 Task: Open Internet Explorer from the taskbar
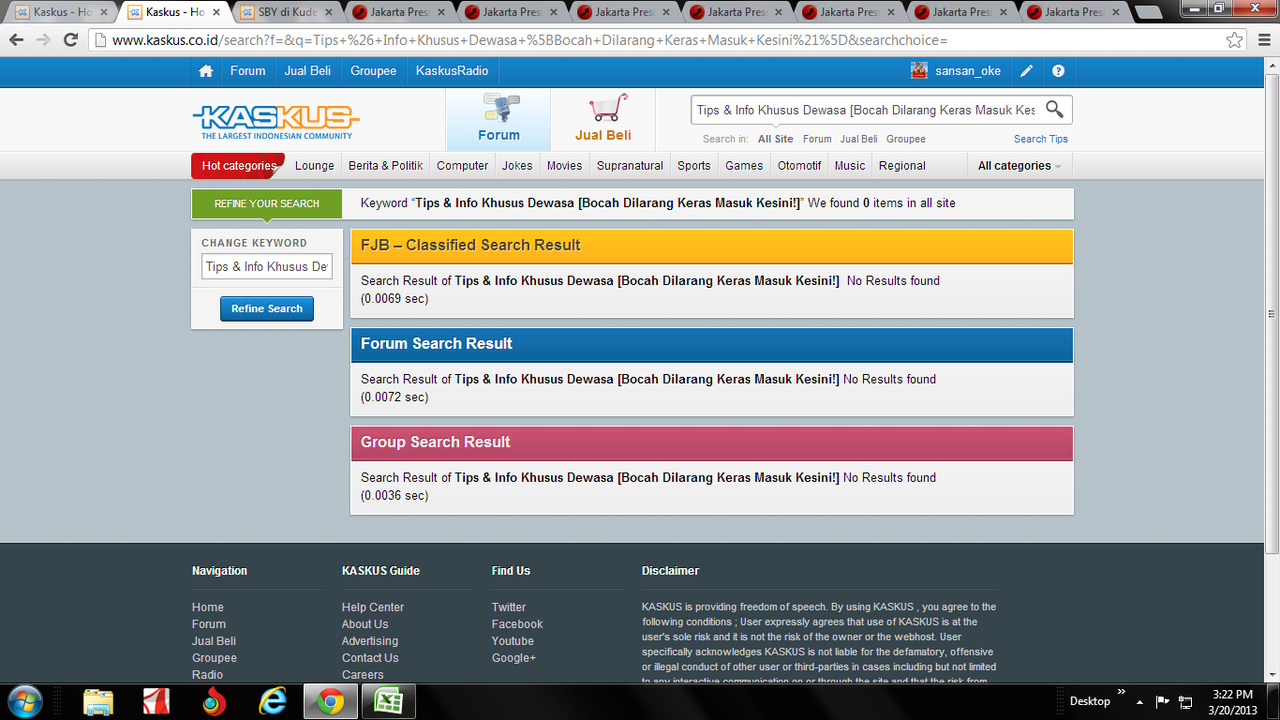point(272,702)
